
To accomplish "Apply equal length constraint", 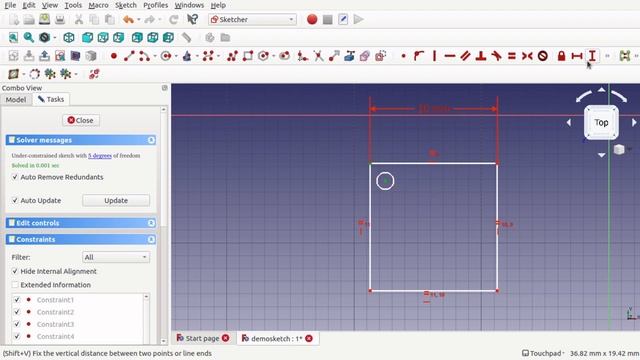I will 511,56.
